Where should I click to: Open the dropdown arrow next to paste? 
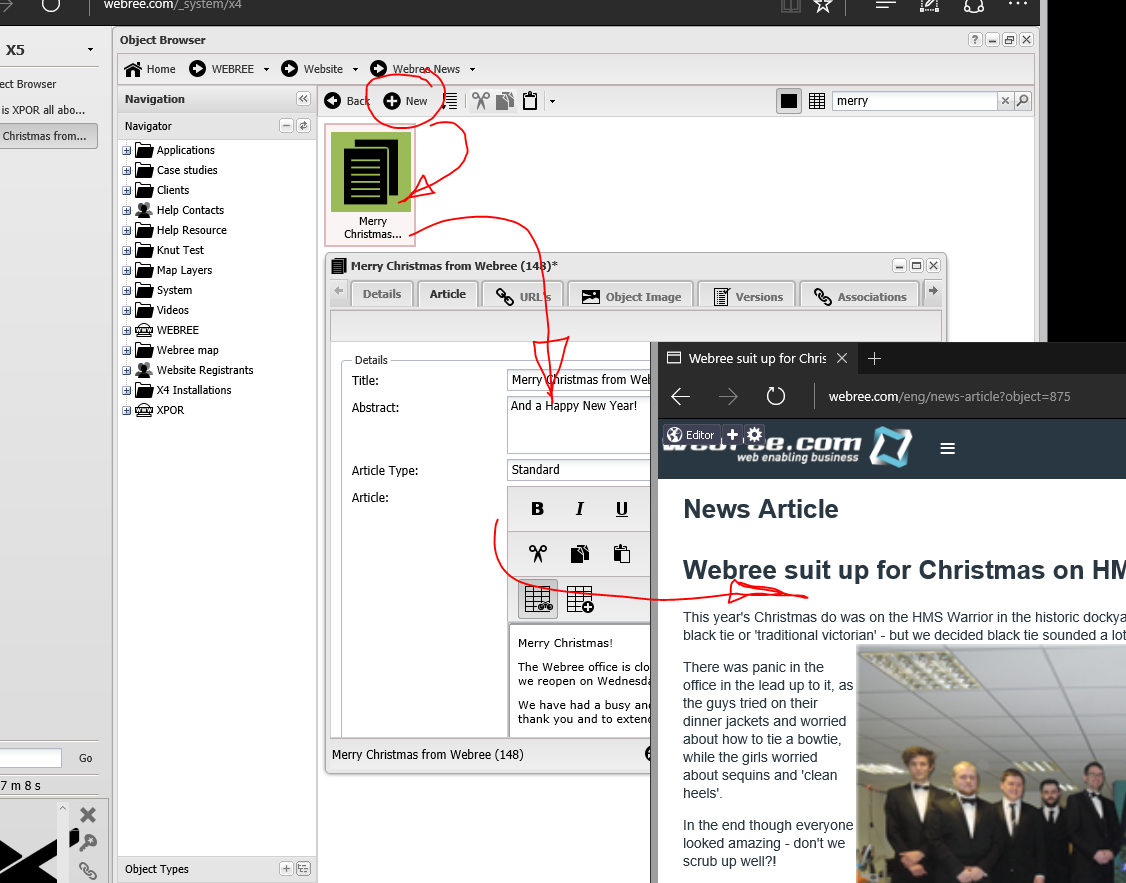(x=552, y=102)
